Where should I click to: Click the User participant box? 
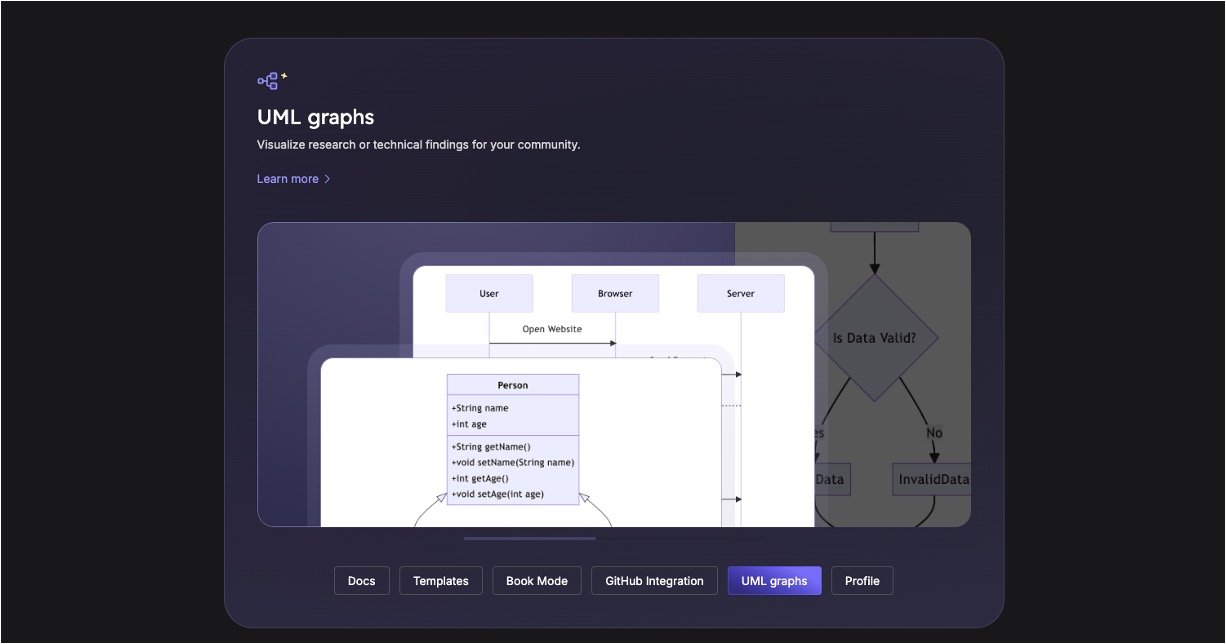tap(489, 294)
